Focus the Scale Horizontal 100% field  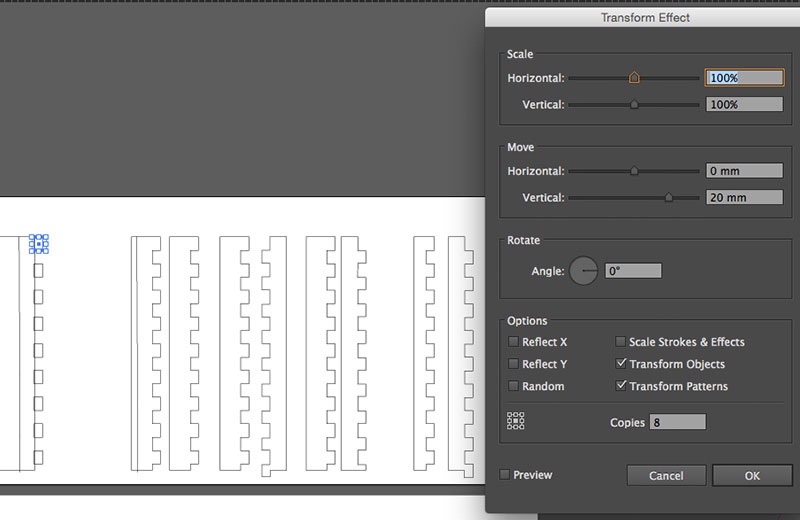pos(744,78)
